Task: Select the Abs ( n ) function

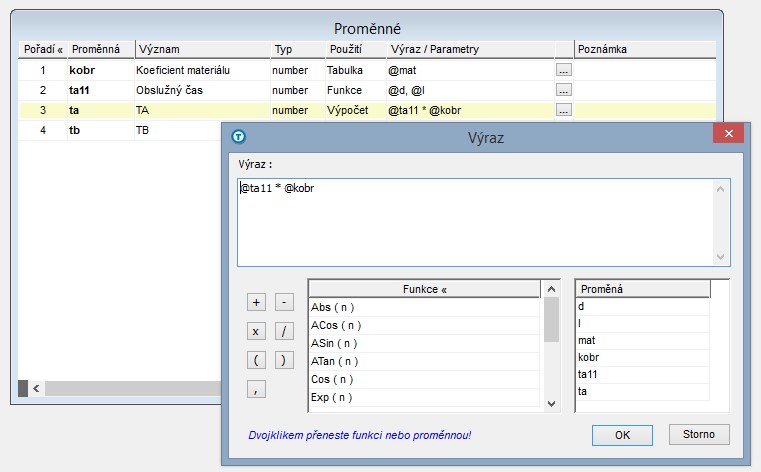Action: (x=424, y=307)
